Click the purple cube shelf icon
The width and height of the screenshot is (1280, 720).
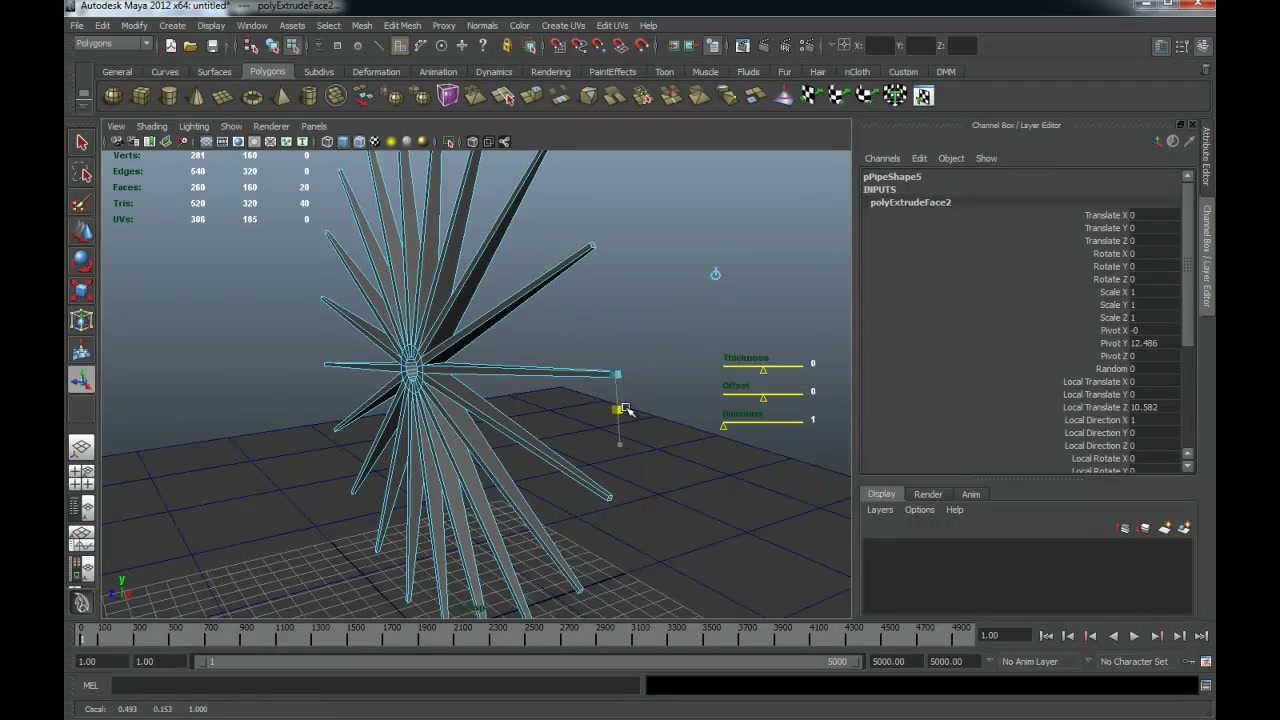coord(447,96)
